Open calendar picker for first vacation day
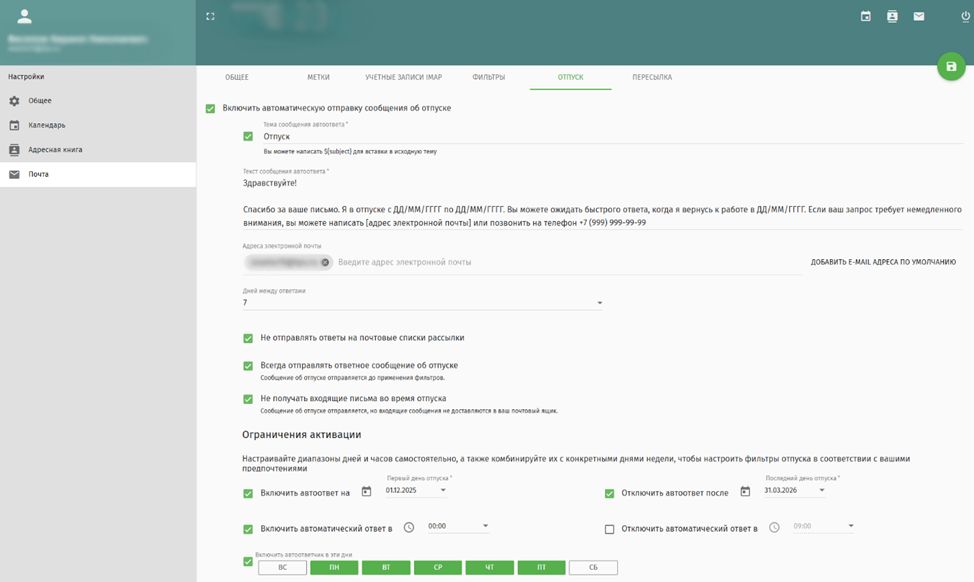This screenshot has width=974, height=582. click(x=366, y=491)
